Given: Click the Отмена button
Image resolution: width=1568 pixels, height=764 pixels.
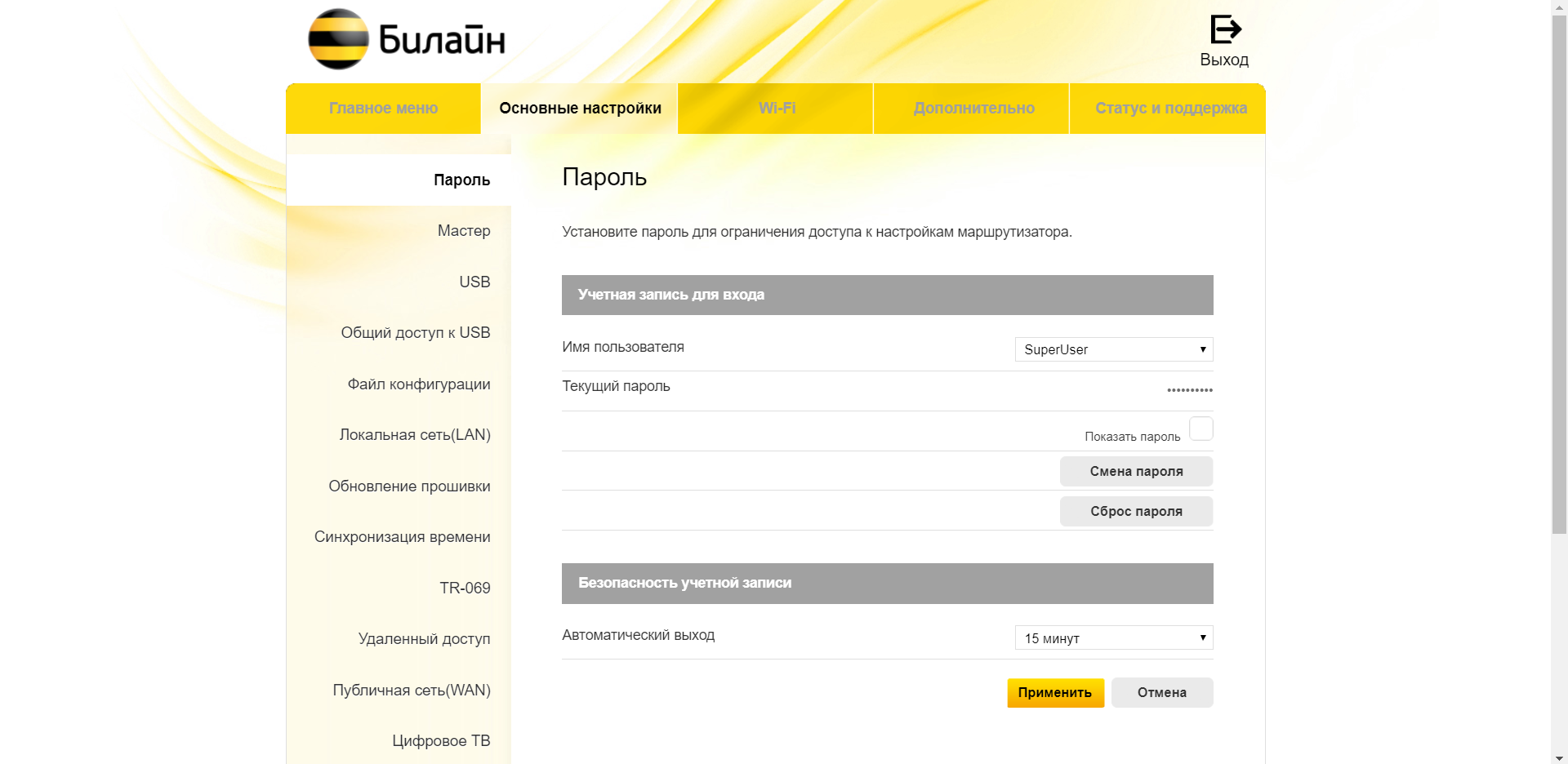Looking at the screenshot, I should (x=1162, y=692).
